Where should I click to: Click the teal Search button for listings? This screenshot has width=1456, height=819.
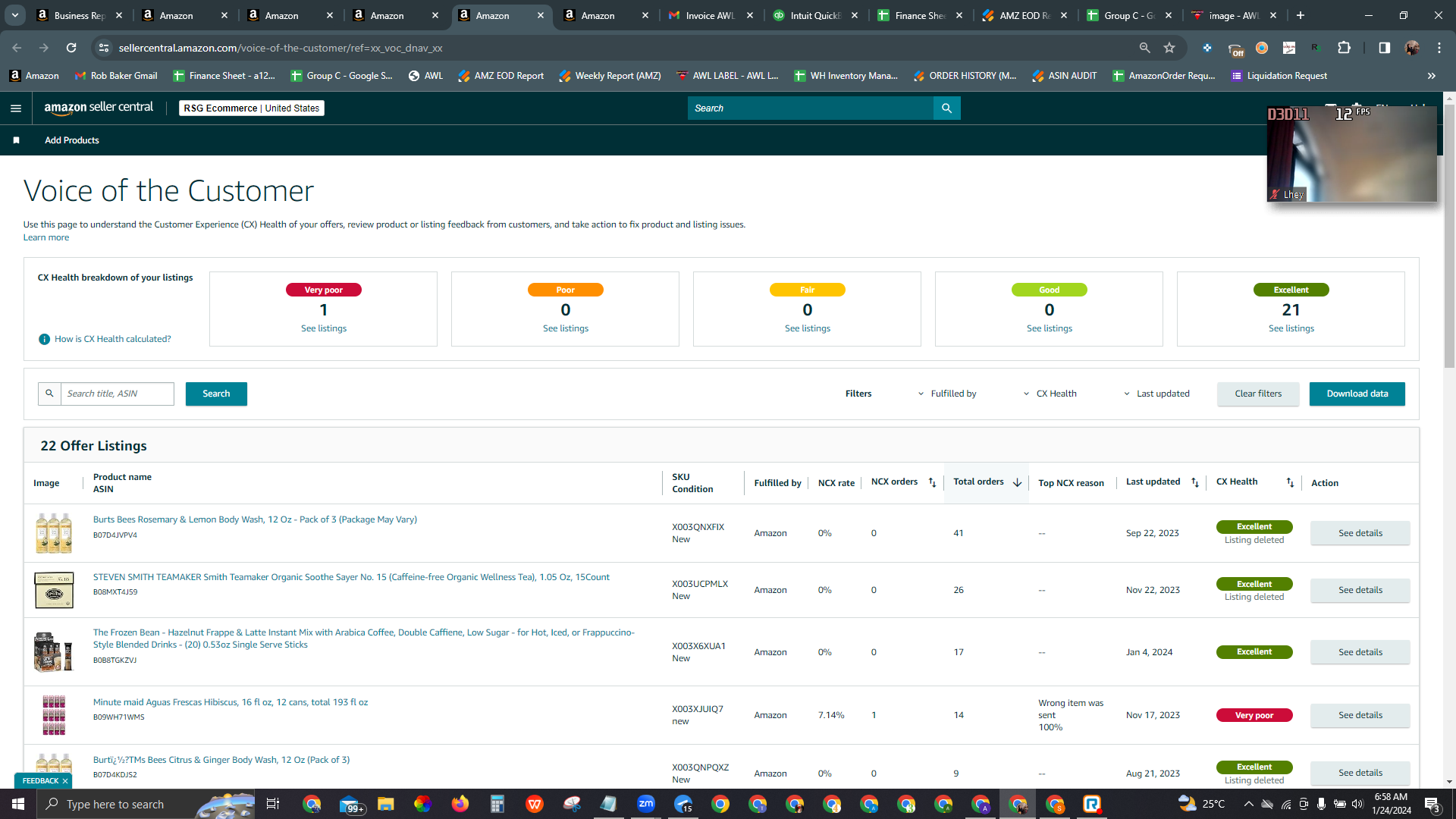[216, 394]
